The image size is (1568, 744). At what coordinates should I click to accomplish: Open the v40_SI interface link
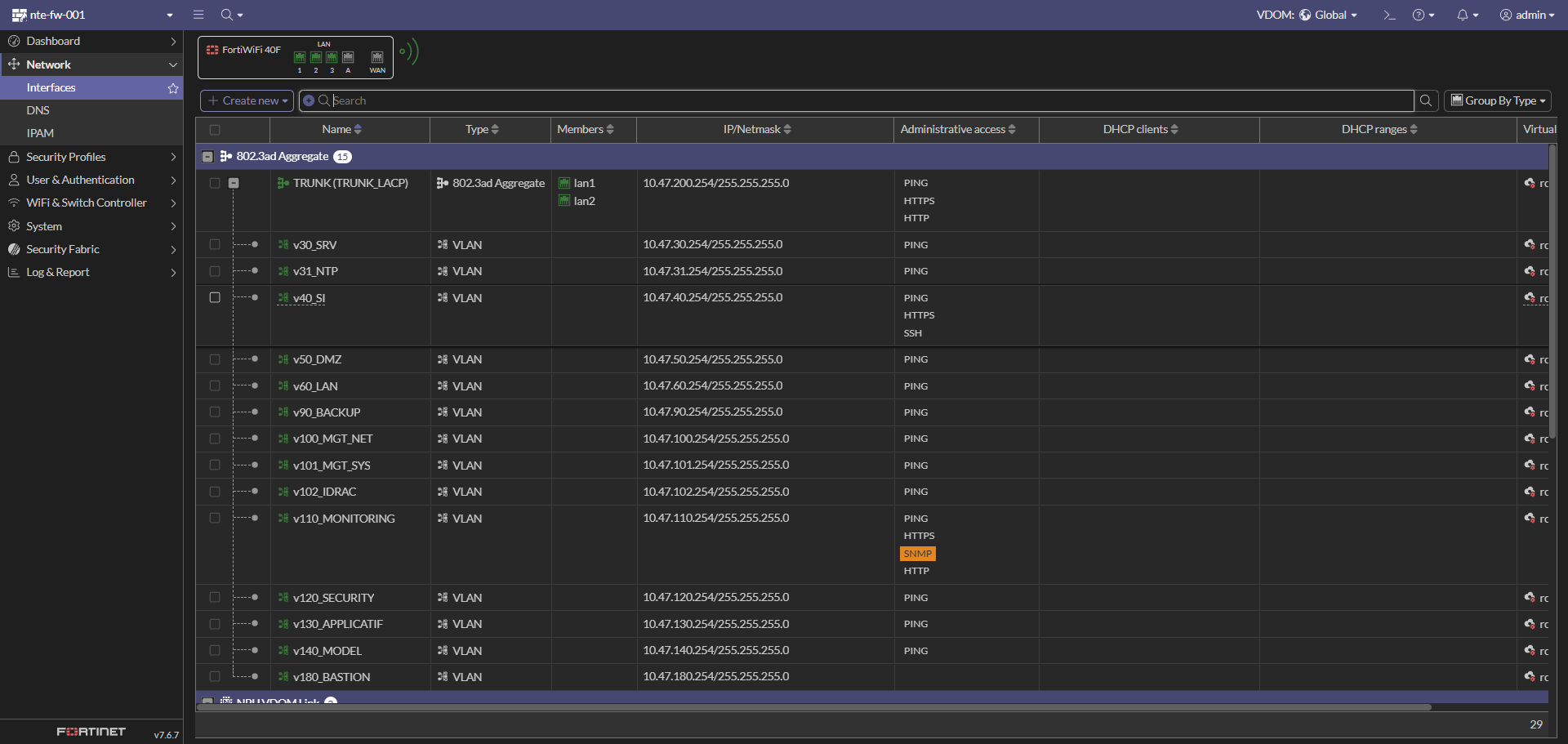(x=309, y=298)
